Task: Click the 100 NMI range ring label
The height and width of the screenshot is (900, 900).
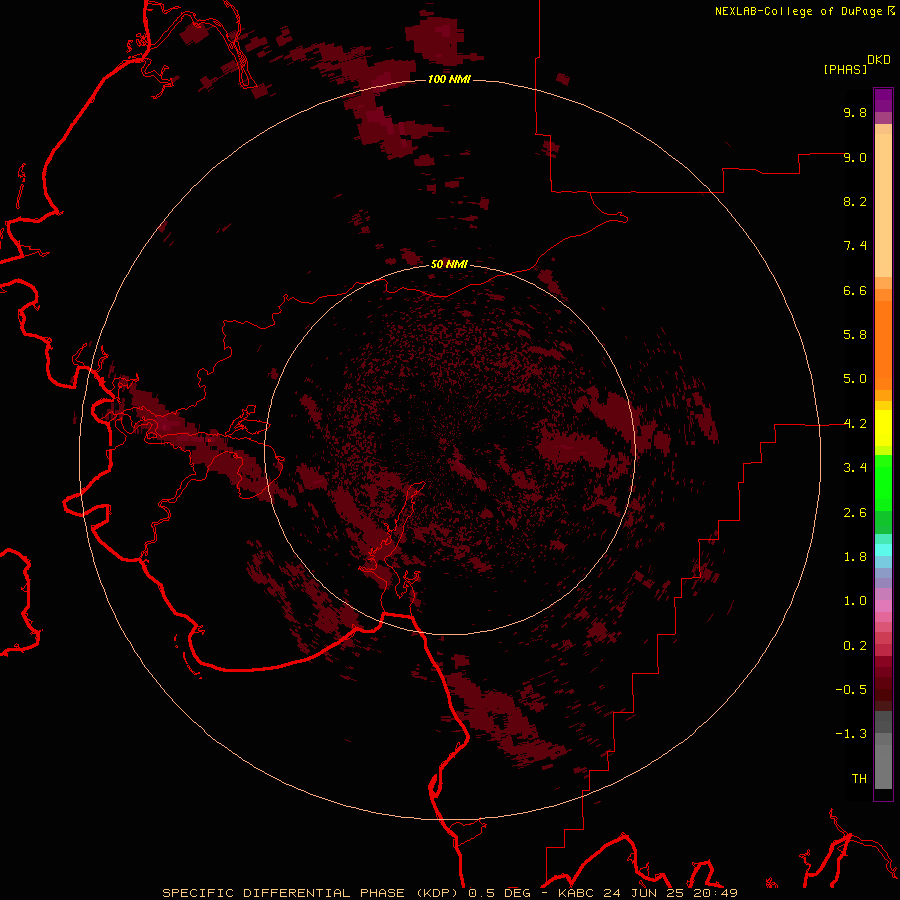Action: pos(449,79)
